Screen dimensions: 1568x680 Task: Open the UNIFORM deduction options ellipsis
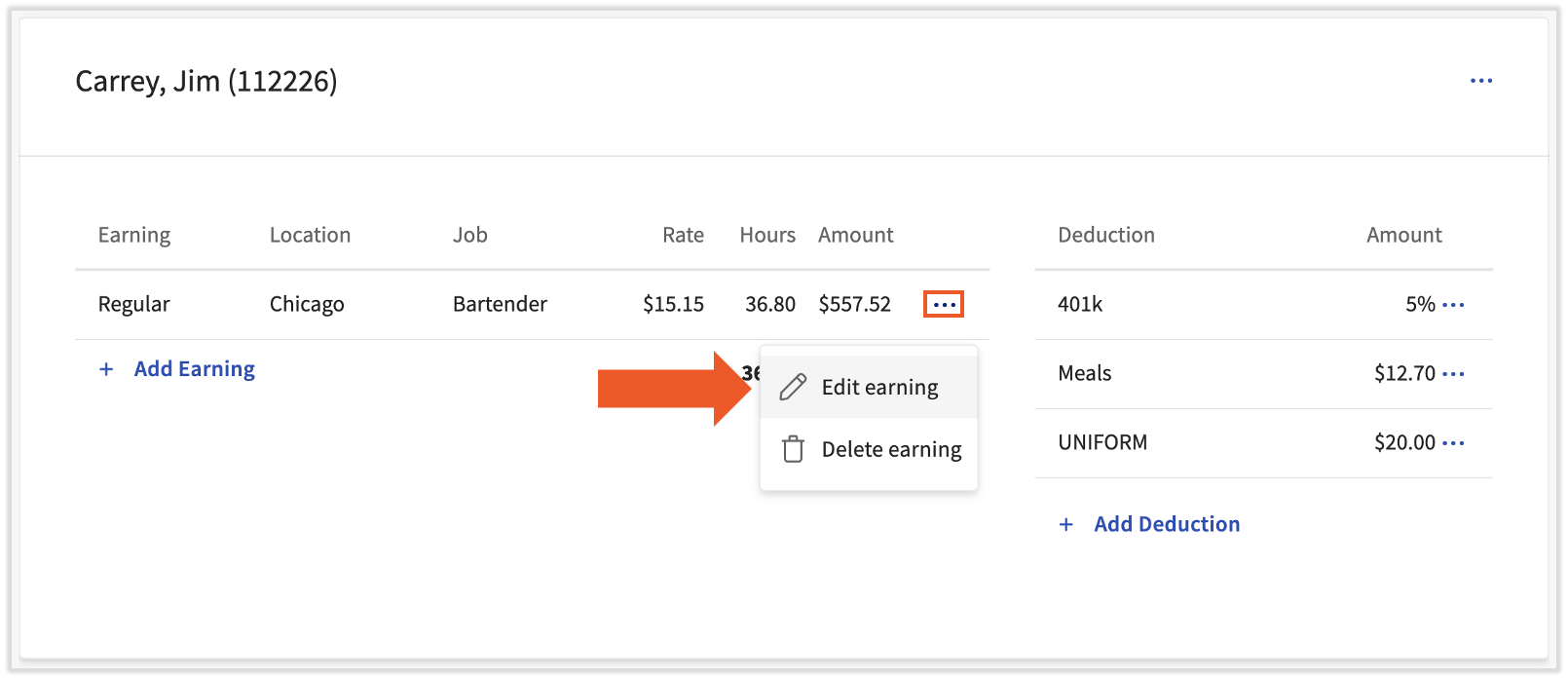coord(1453,443)
